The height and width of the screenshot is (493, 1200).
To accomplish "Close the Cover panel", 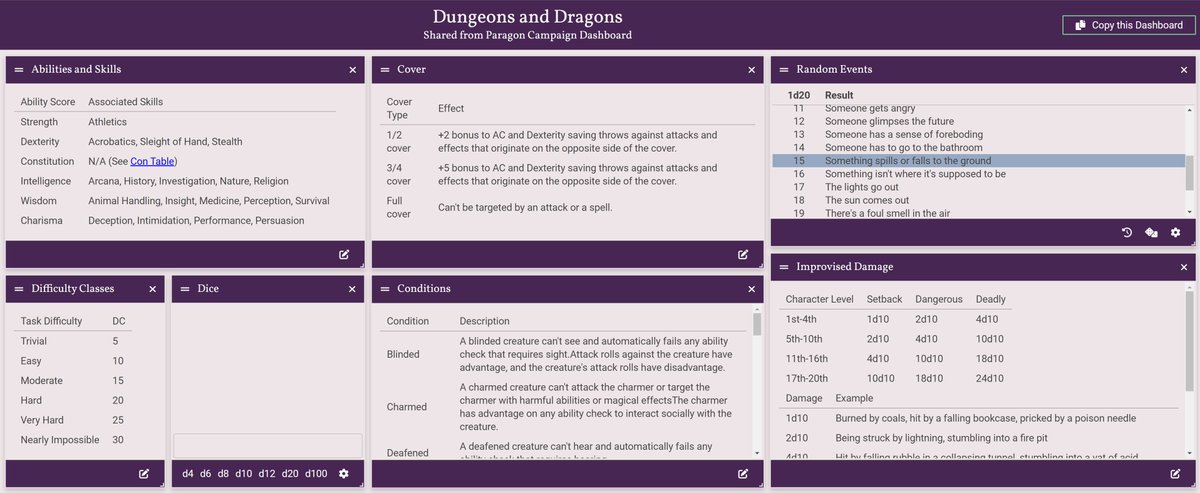I will pyautogui.click(x=752, y=70).
